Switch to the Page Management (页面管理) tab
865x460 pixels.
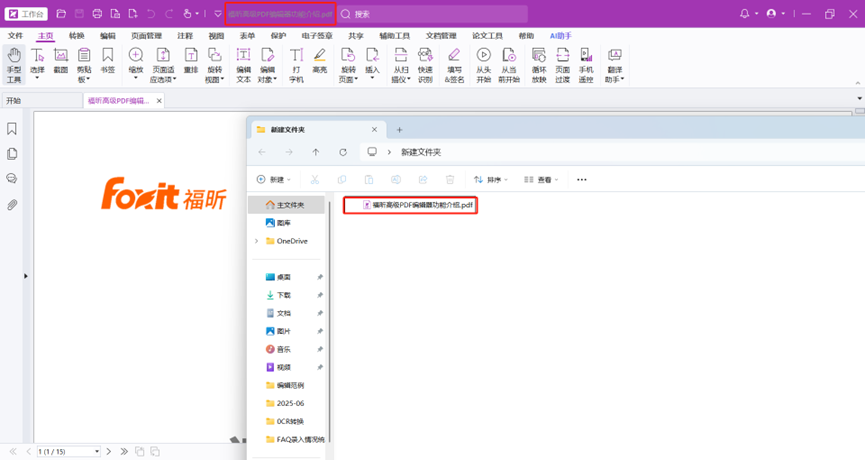coord(146,36)
